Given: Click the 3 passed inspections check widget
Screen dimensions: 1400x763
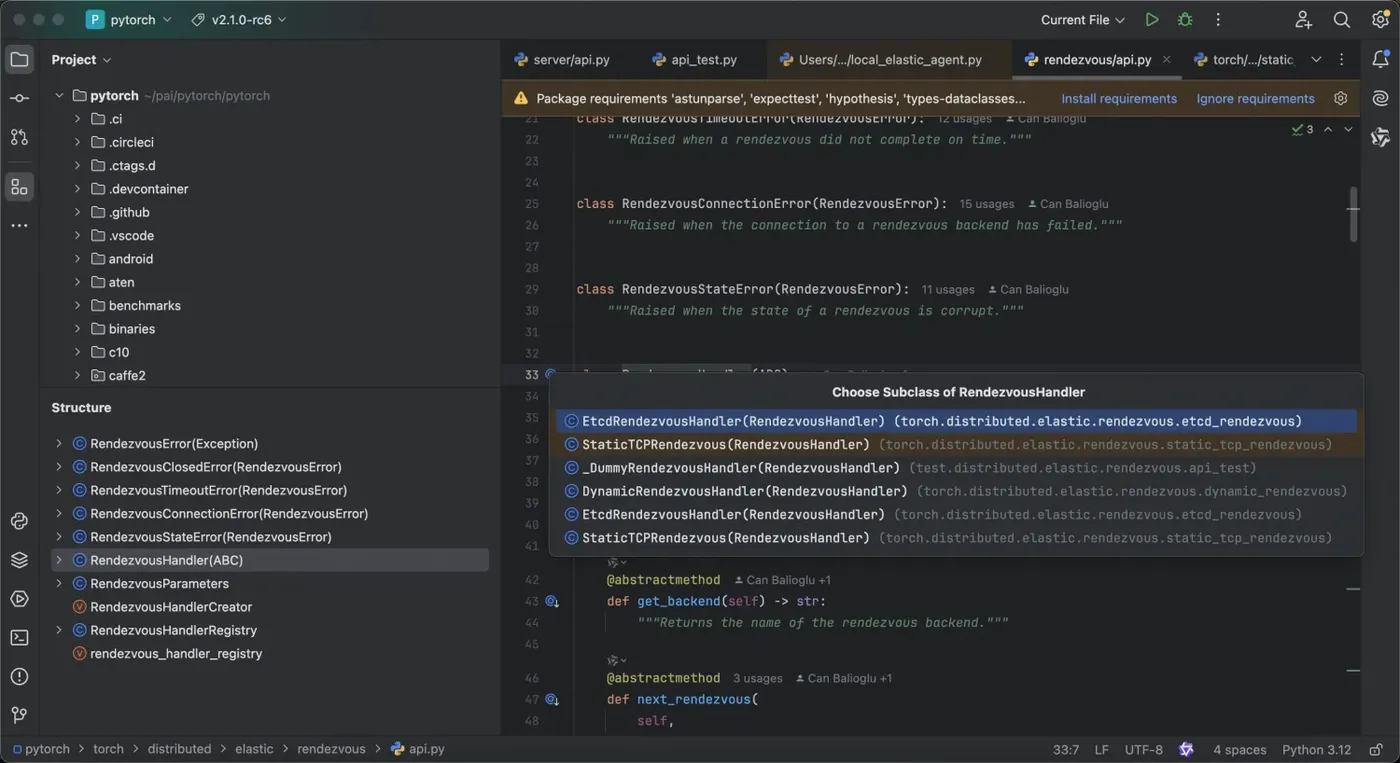Looking at the screenshot, I should click(x=1303, y=129).
